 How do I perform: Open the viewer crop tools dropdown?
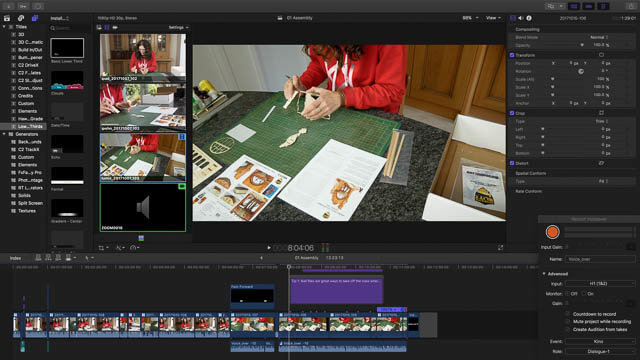point(104,247)
